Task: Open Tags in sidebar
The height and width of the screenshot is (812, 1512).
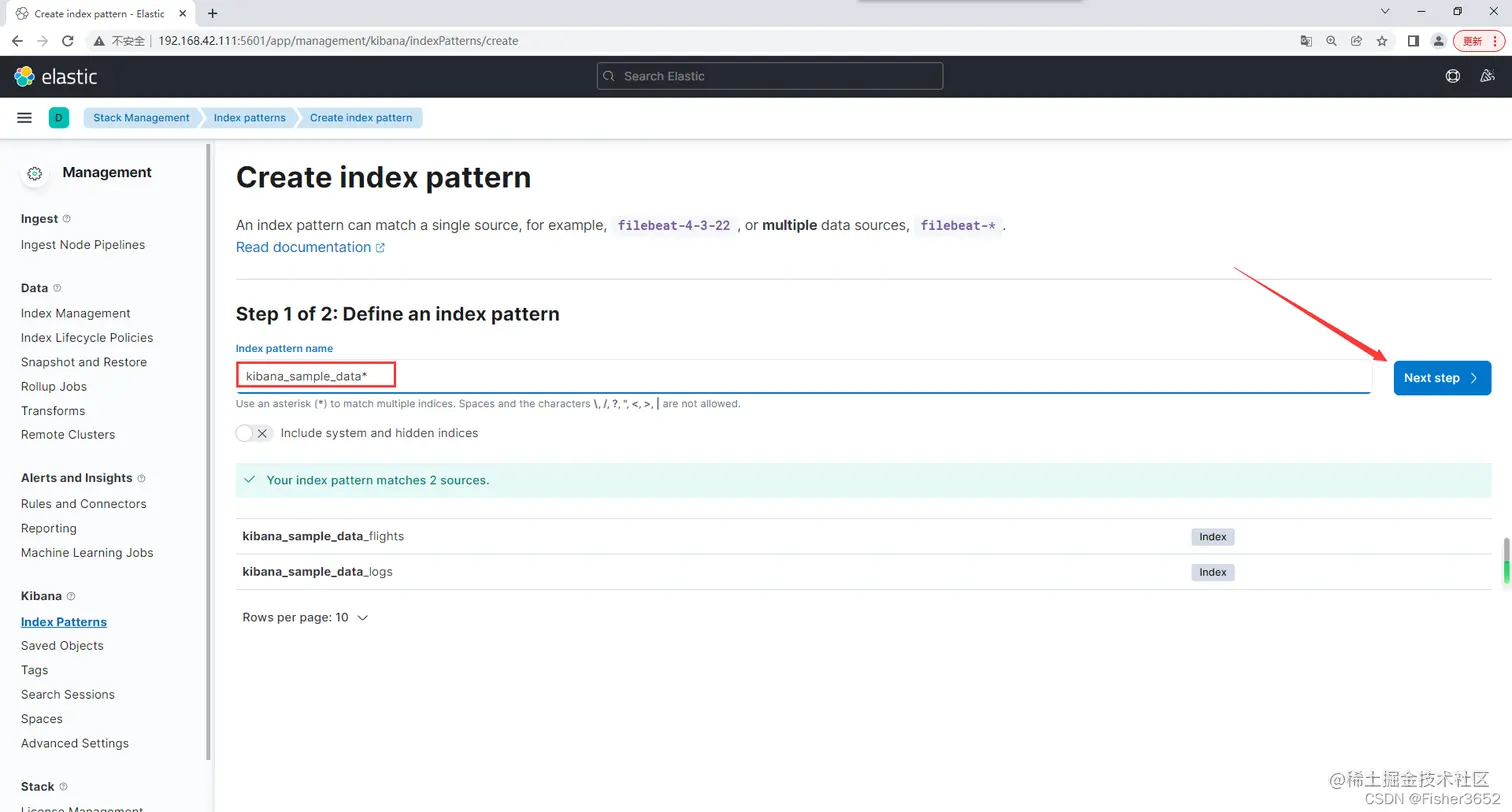Action: (35, 671)
